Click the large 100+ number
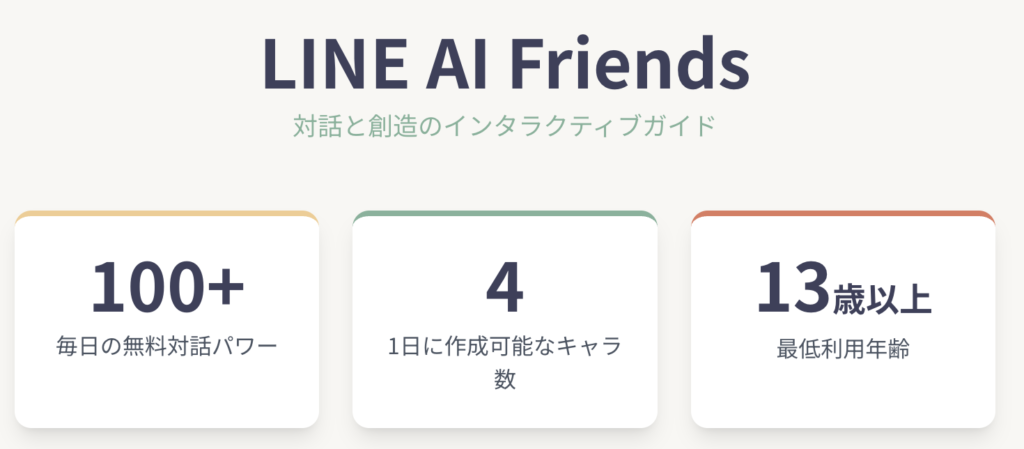The height and width of the screenshot is (449, 1024). click(168, 287)
